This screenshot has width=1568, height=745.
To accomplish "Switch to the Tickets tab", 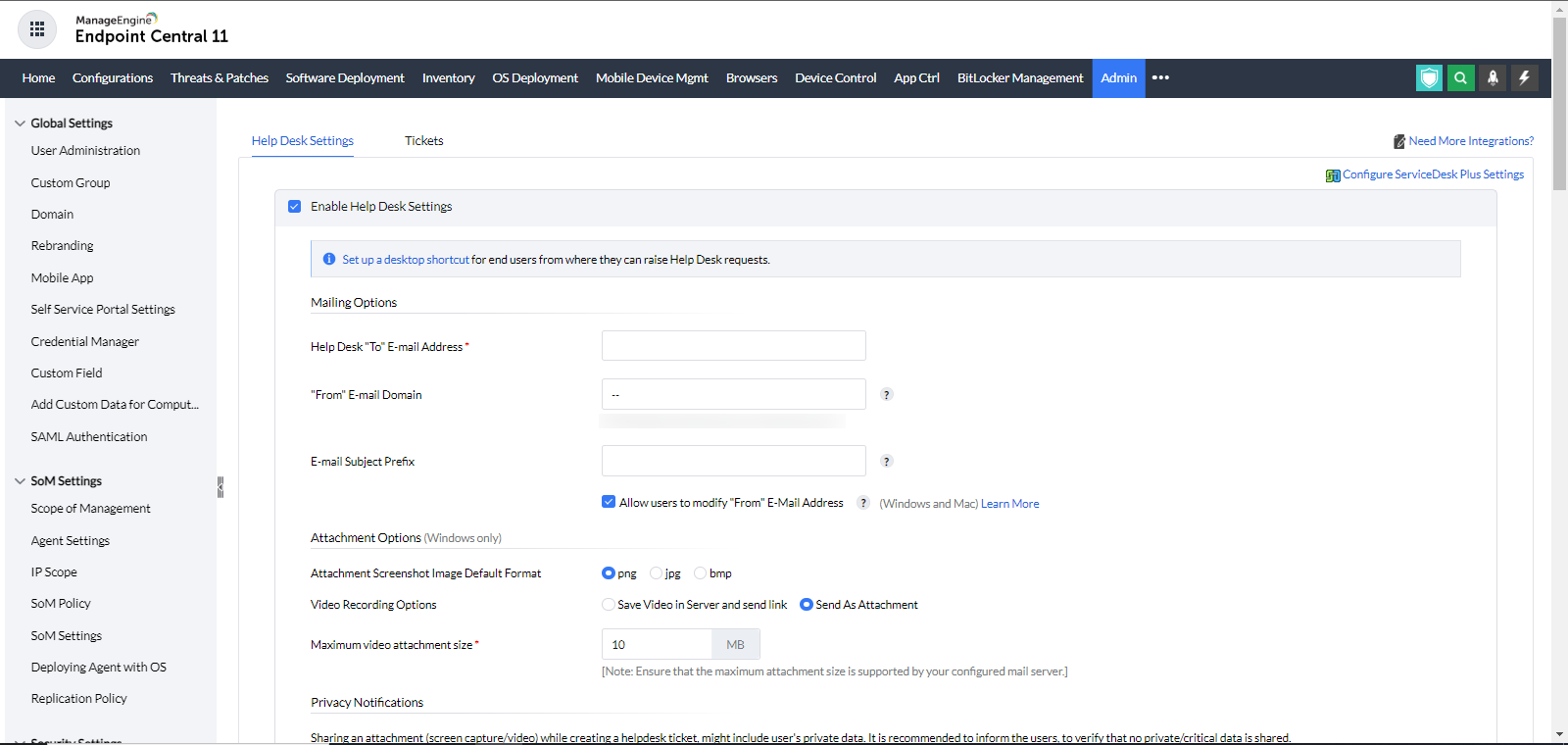I will coord(423,141).
